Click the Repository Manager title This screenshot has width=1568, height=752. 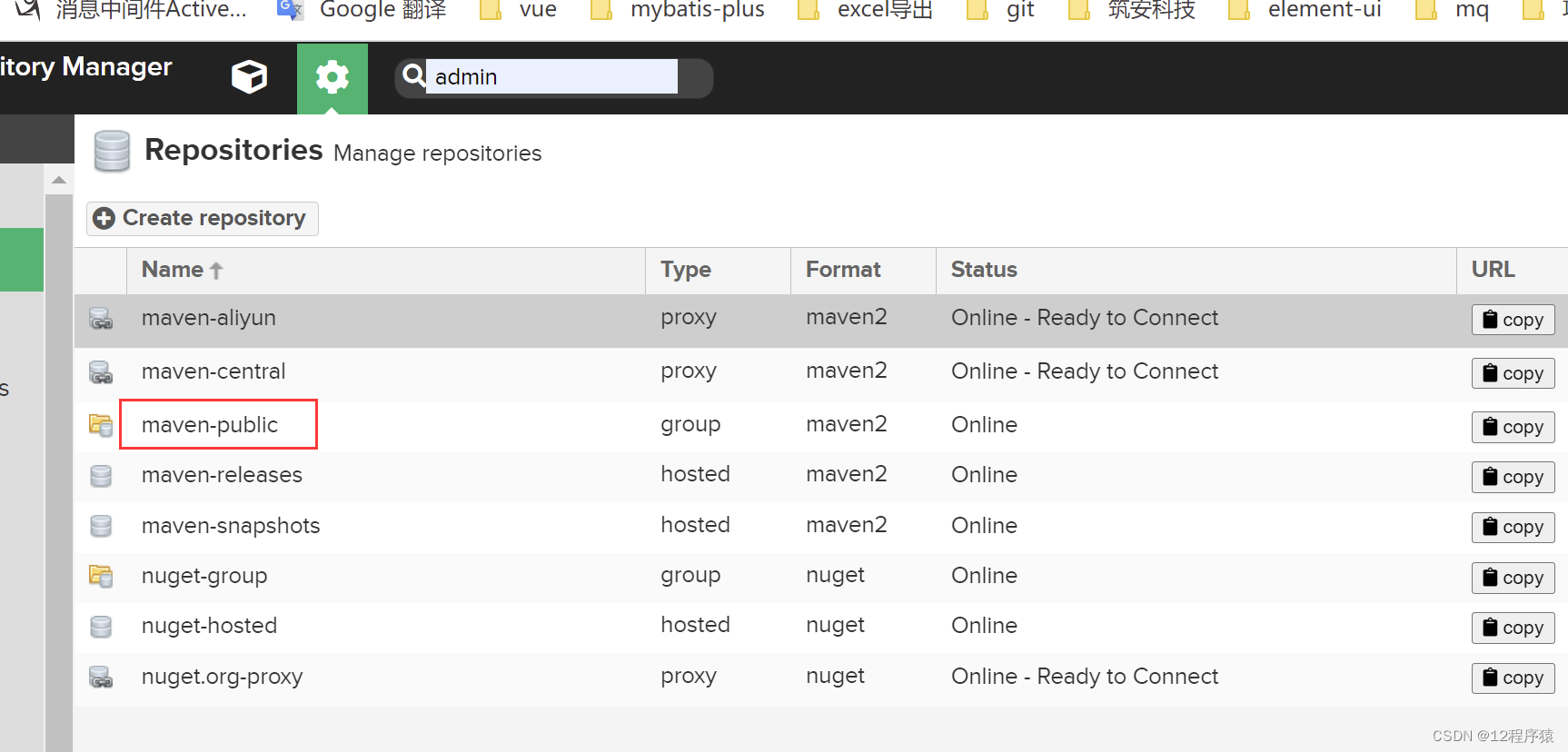tap(86, 67)
